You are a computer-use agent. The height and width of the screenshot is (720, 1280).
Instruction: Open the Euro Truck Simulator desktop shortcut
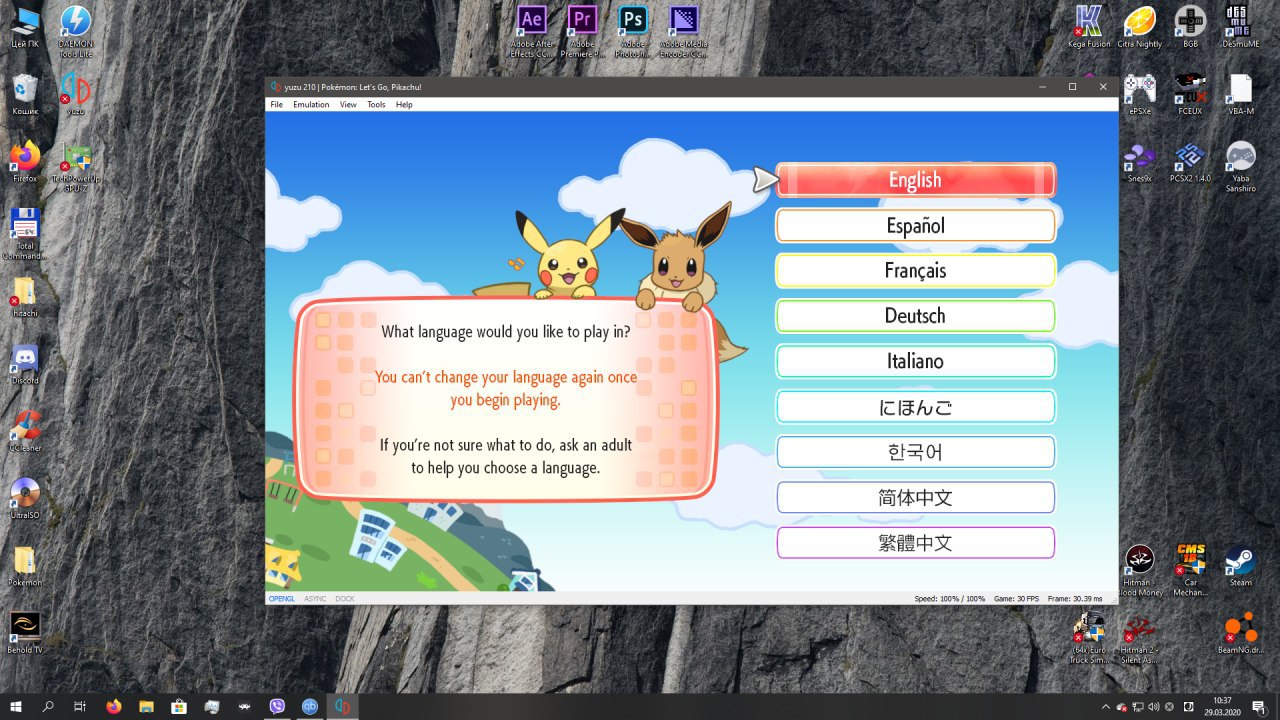(1089, 637)
